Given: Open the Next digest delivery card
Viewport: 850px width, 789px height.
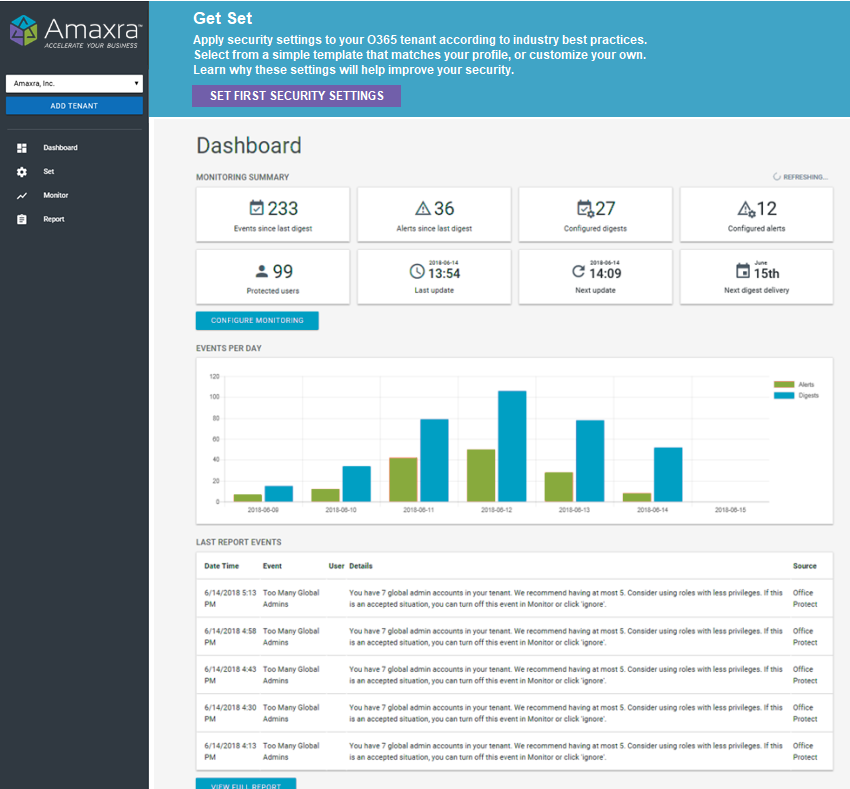Looking at the screenshot, I should click(x=756, y=277).
